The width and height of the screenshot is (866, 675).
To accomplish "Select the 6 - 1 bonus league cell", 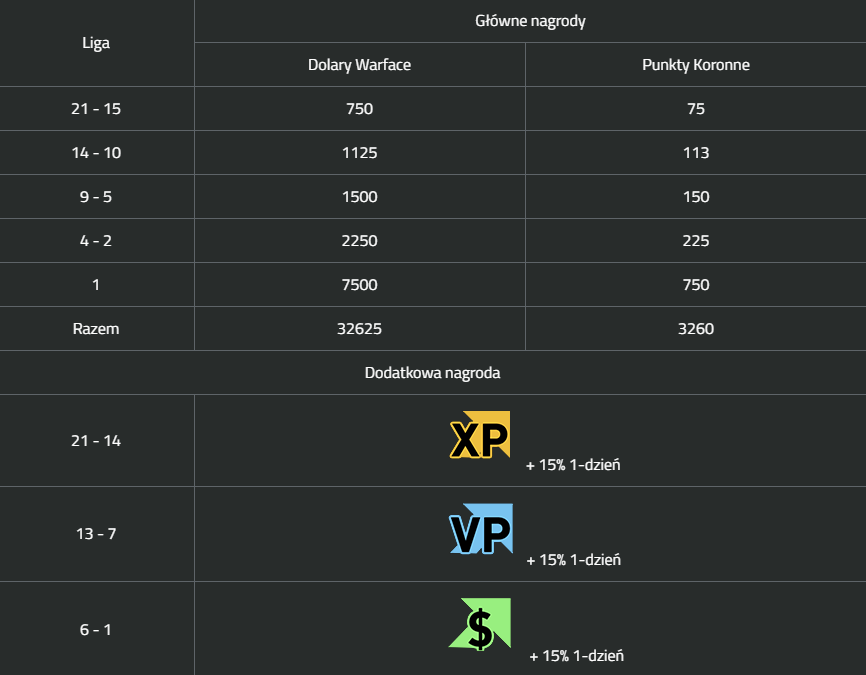I will 96,630.
